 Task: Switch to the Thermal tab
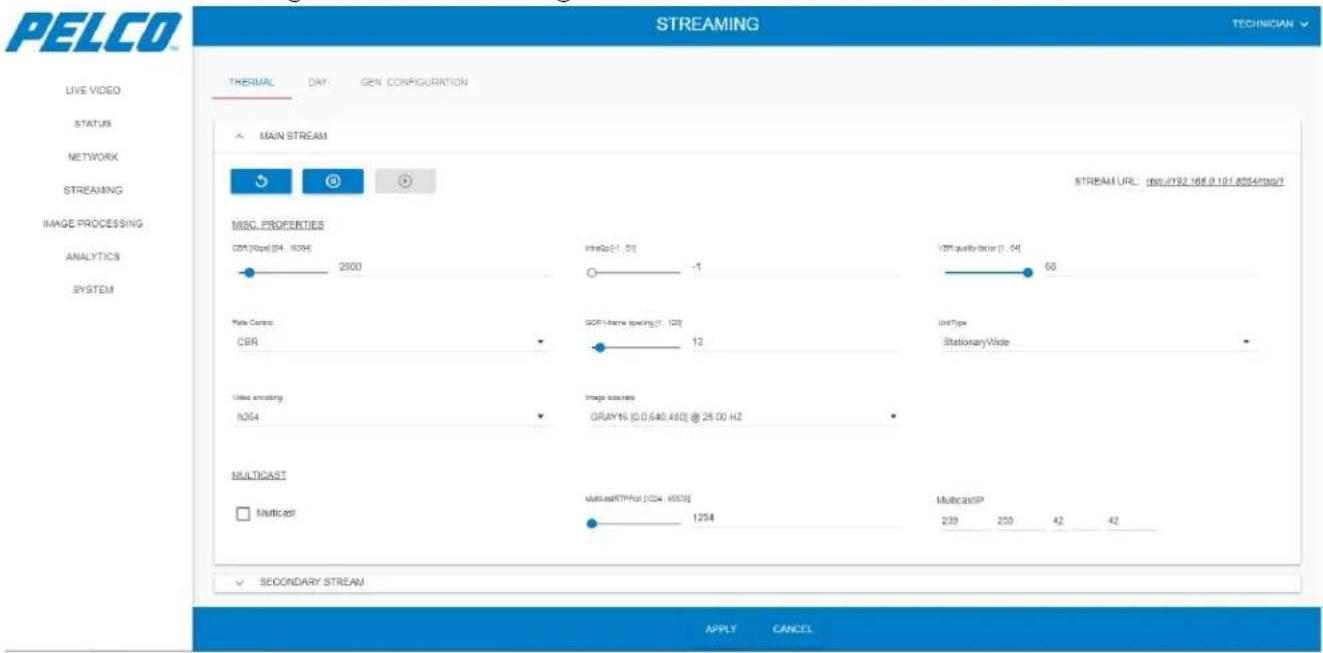click(252, 82)
